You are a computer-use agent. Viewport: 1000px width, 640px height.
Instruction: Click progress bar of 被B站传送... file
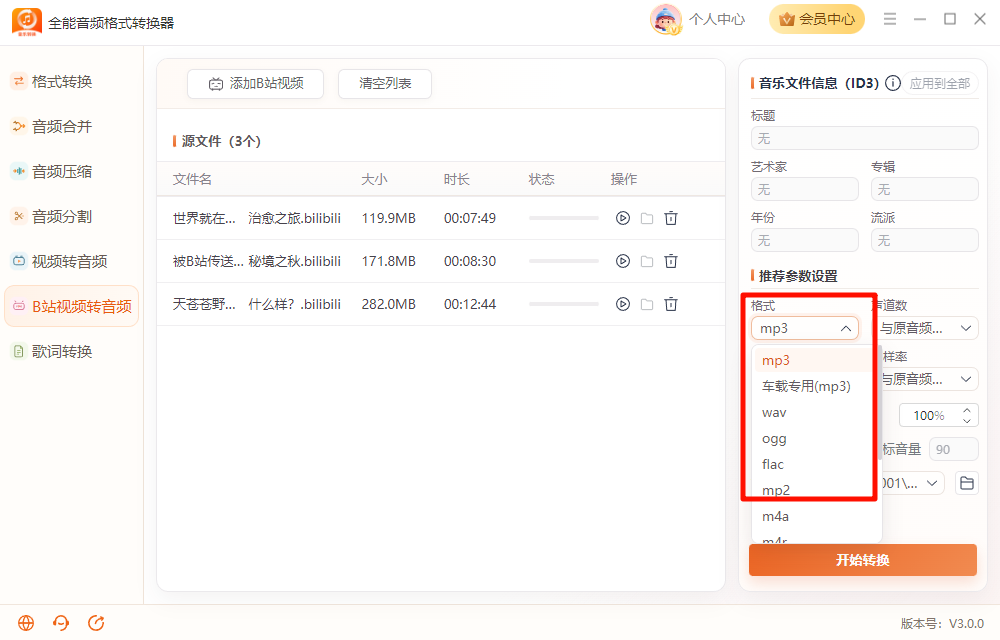[564, 261]
